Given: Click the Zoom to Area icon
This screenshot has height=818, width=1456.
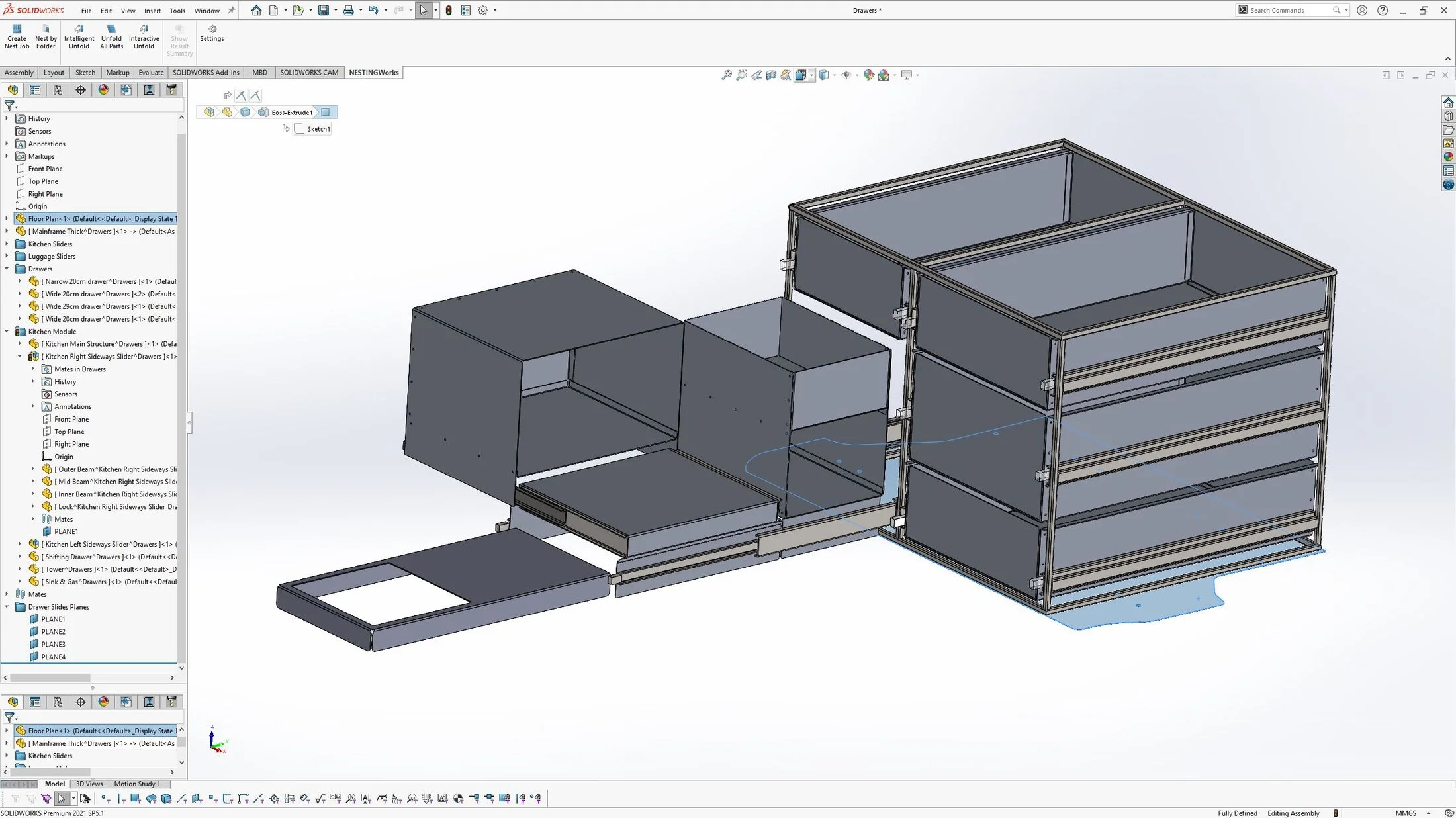Looking at the screenshot, I should point(741,75).
